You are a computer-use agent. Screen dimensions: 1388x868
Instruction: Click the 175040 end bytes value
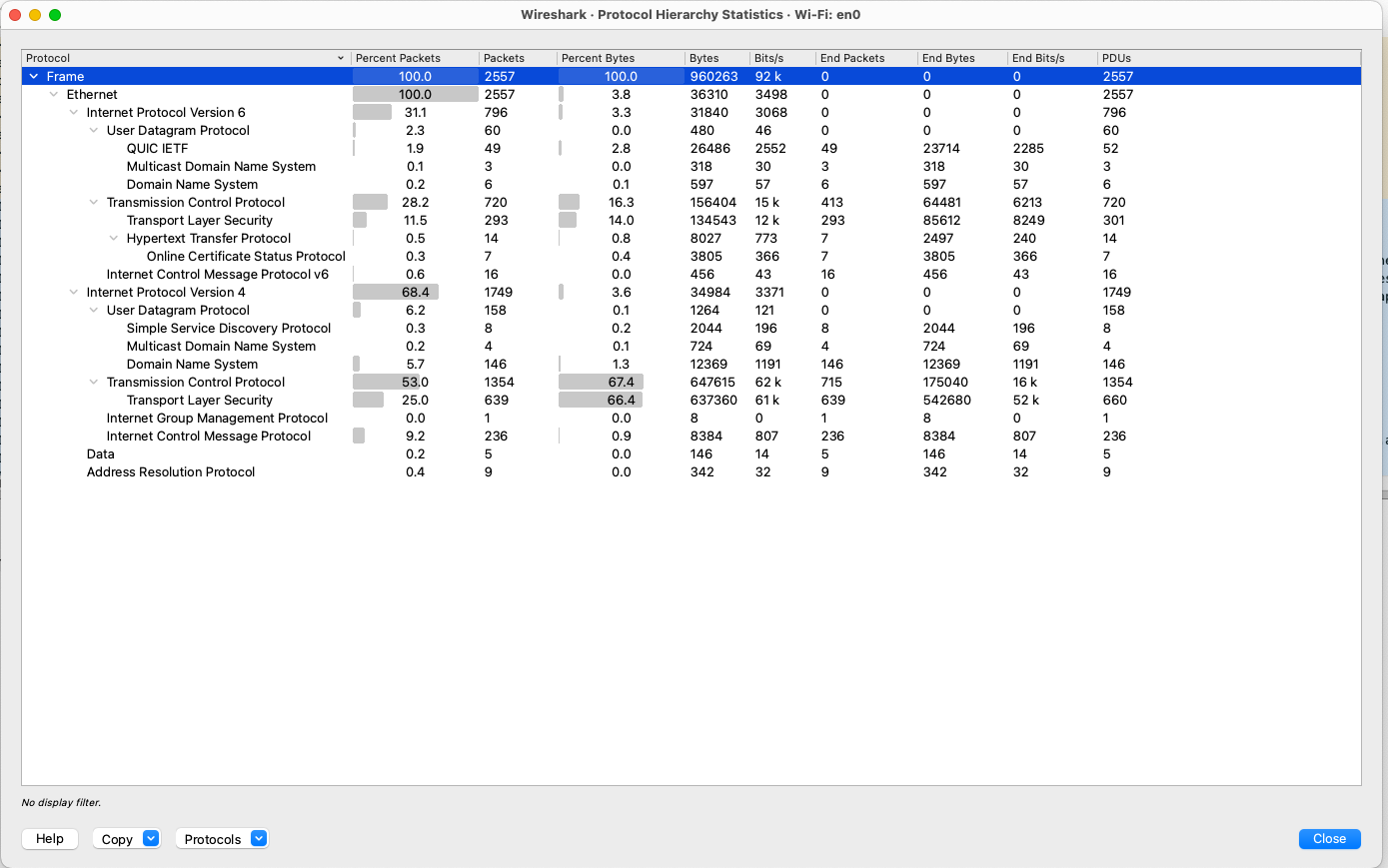(945, 383)
